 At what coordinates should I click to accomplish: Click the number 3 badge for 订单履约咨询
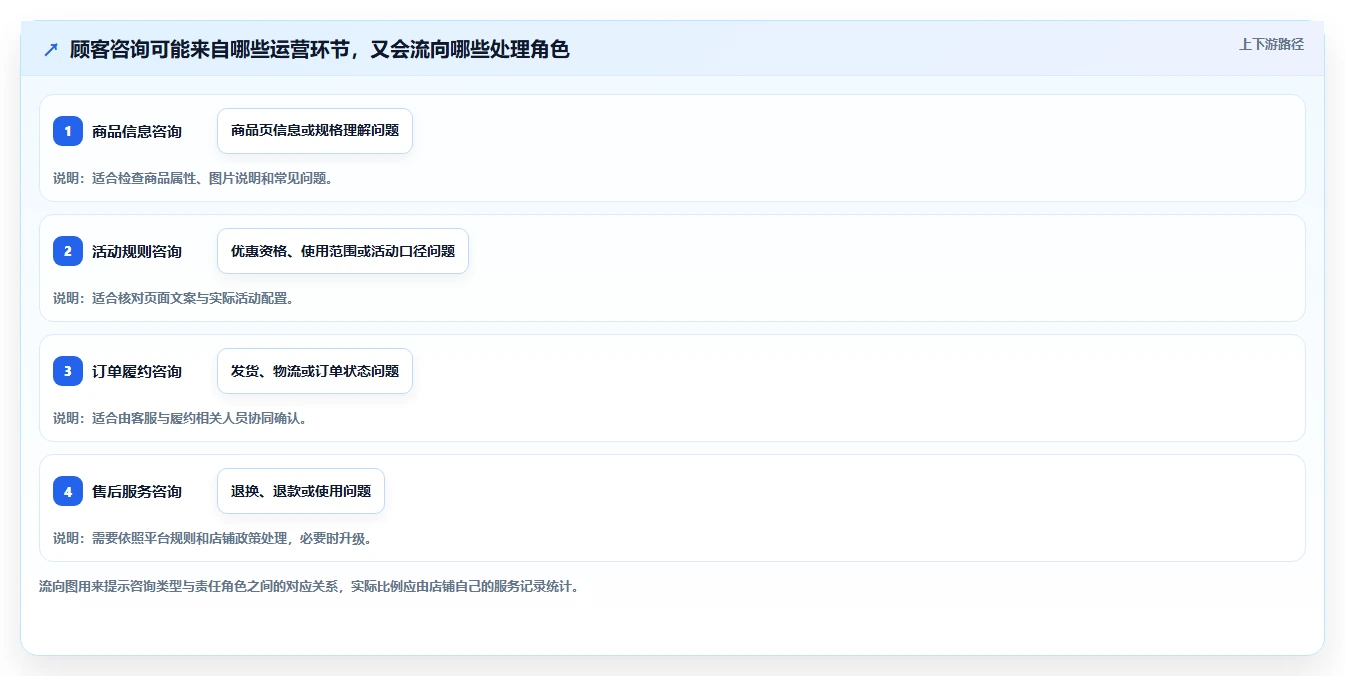(68, 371)
